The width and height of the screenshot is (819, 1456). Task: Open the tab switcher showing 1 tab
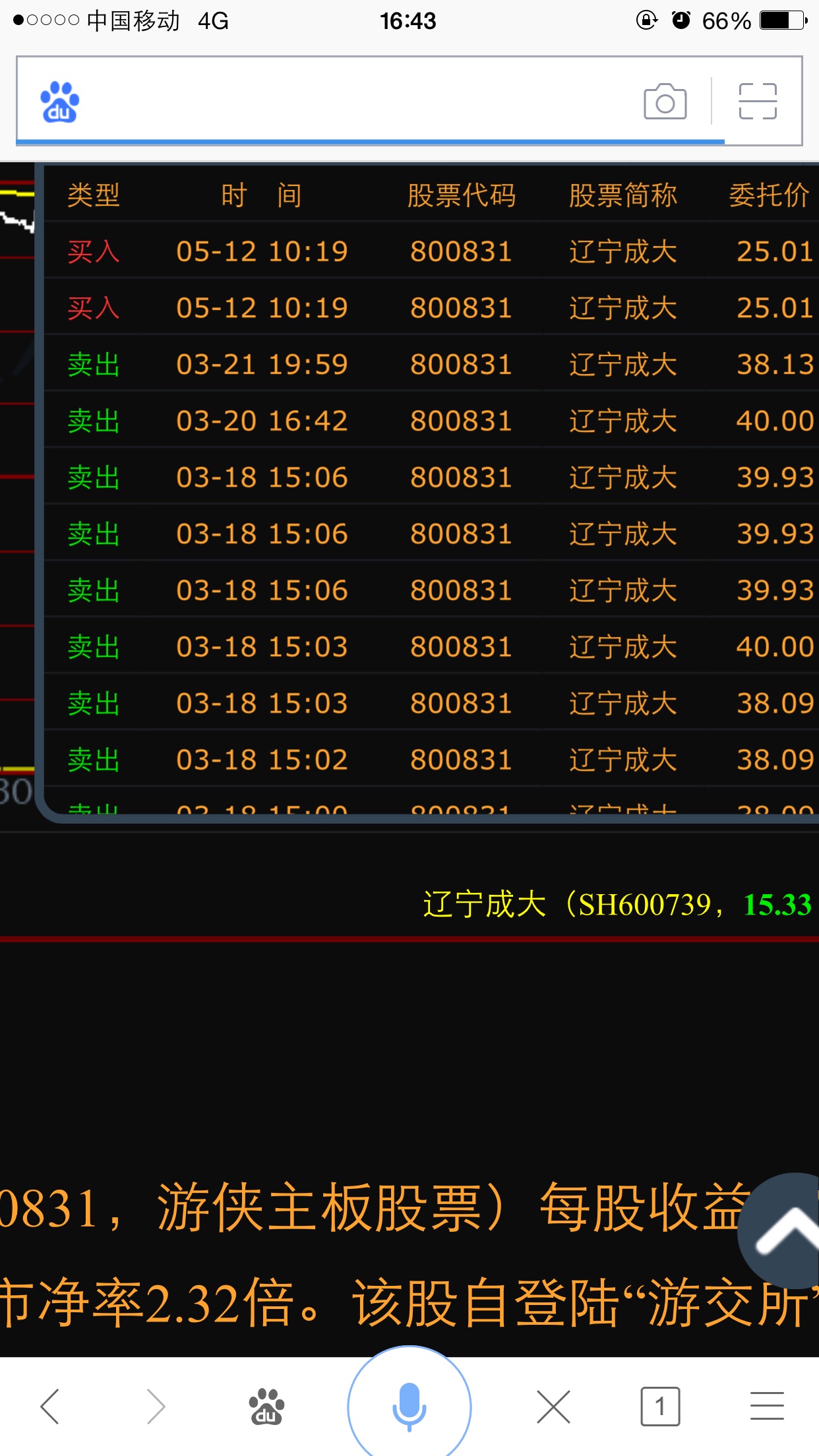point(660,1407)
